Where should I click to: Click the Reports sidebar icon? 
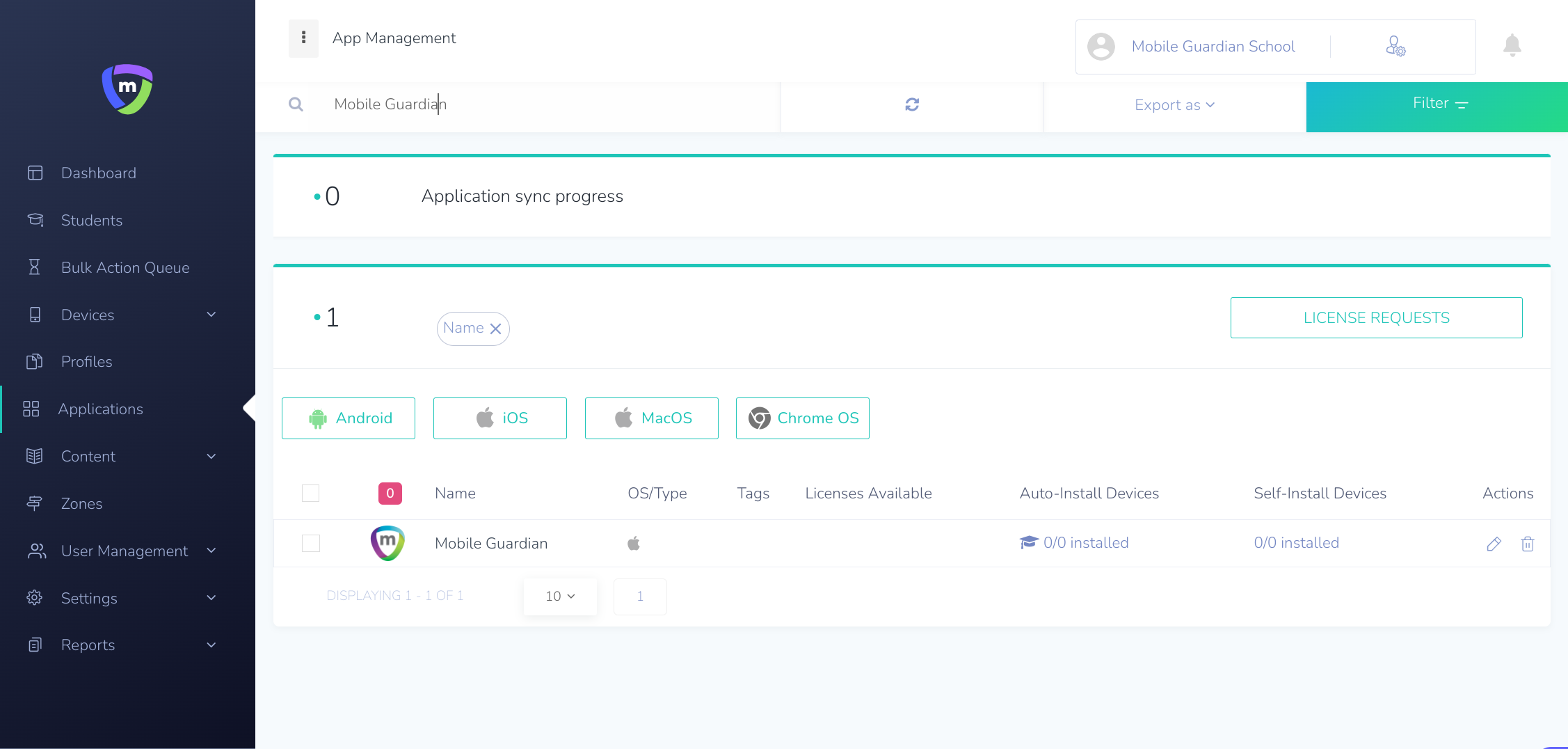tap(35, 645)
